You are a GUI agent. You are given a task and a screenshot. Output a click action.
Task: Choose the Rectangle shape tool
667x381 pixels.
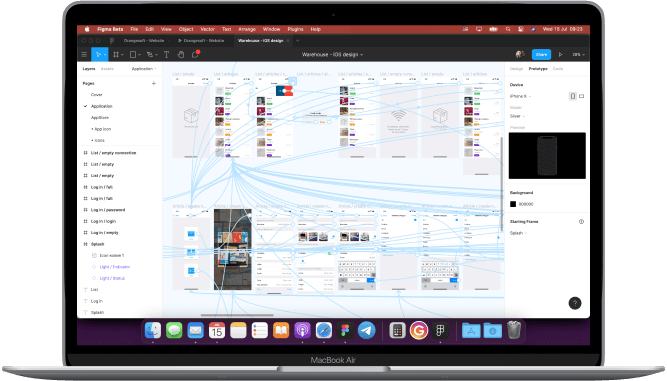tap(133, 54)
